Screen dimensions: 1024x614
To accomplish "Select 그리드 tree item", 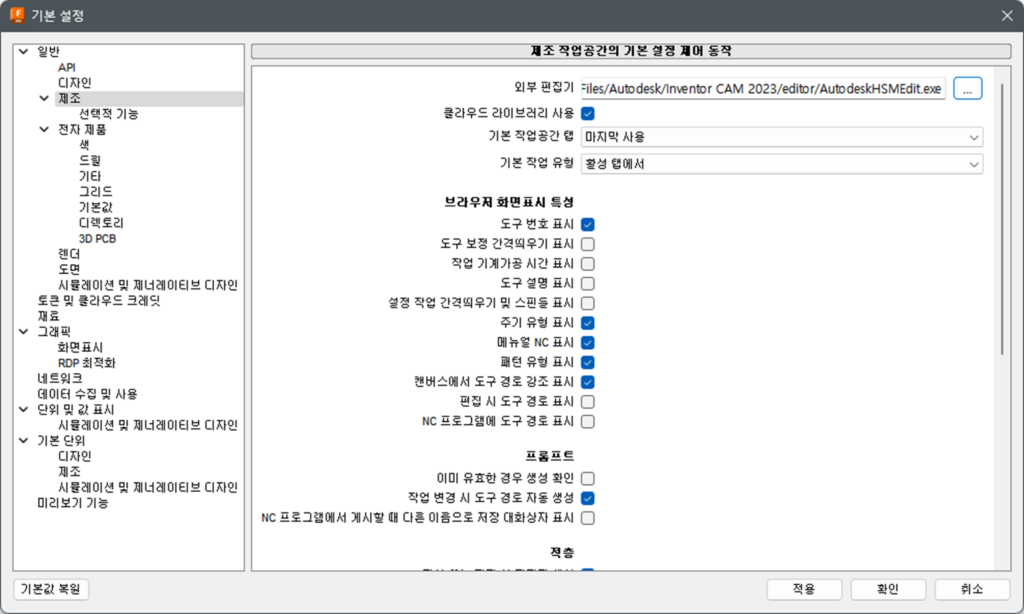I will 95,192.
